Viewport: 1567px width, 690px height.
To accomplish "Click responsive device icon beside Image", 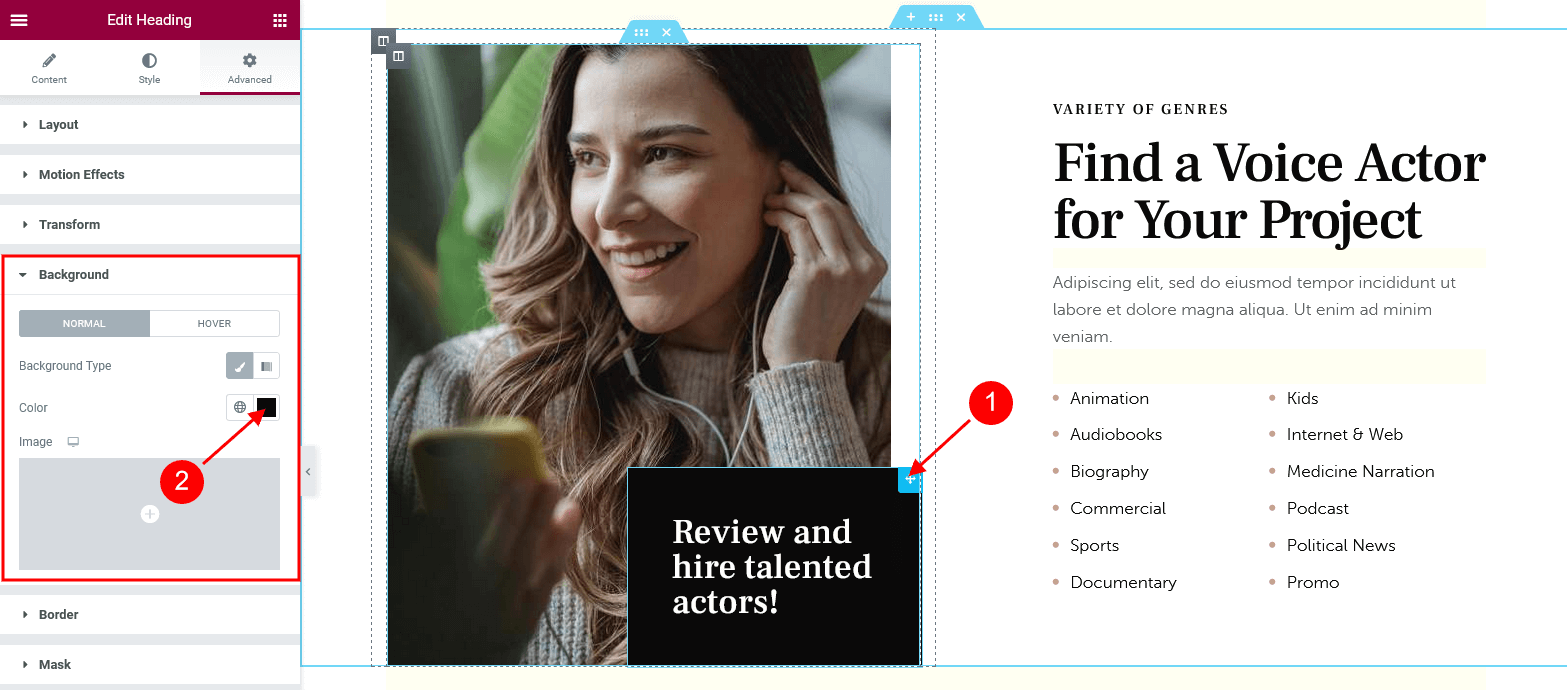I will pos(73,442).
